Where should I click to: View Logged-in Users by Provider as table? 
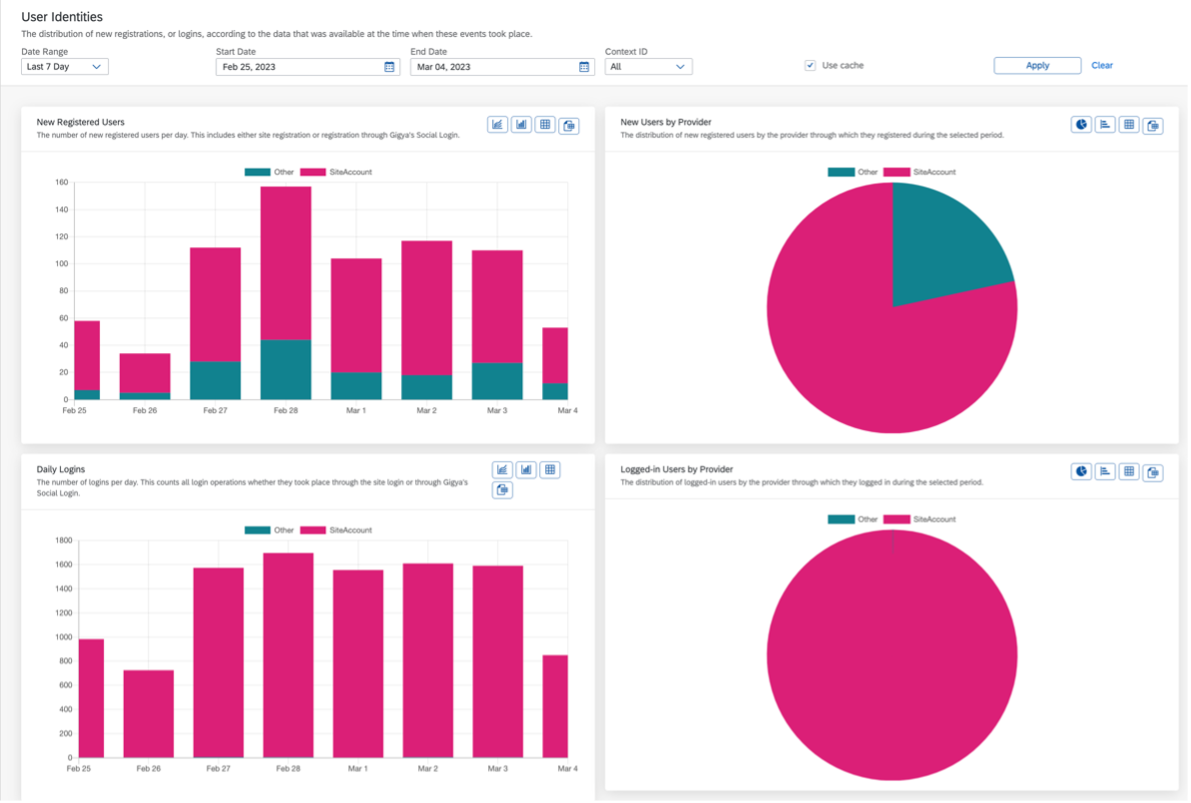[x=1129, y=471]
